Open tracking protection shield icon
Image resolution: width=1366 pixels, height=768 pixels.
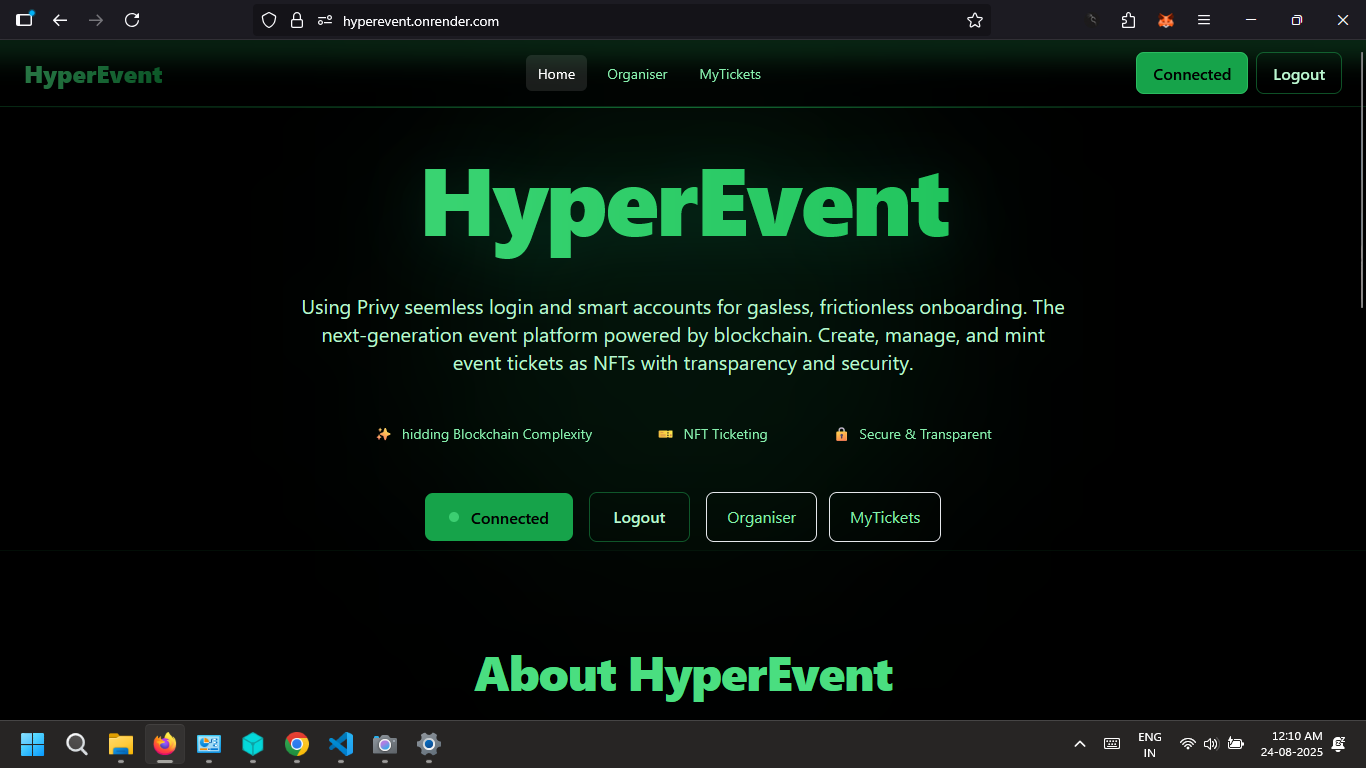[x=268, y=20]
